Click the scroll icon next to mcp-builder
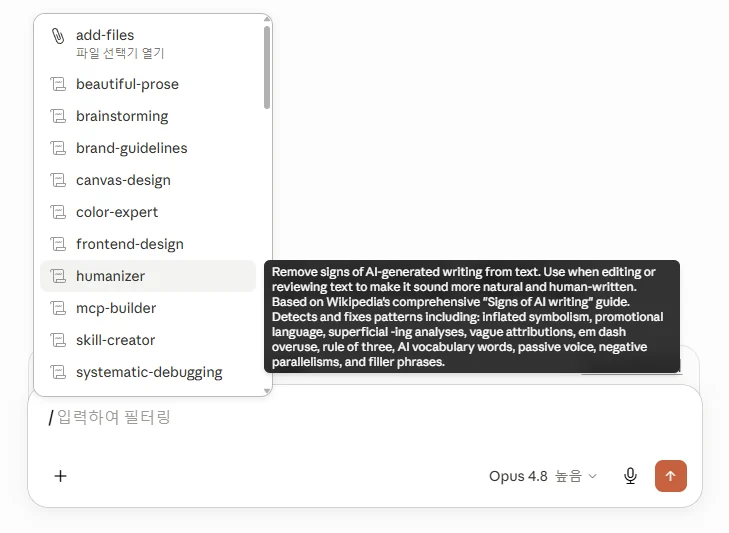This screenshot has height=533, width=729. tap(58, 308)
